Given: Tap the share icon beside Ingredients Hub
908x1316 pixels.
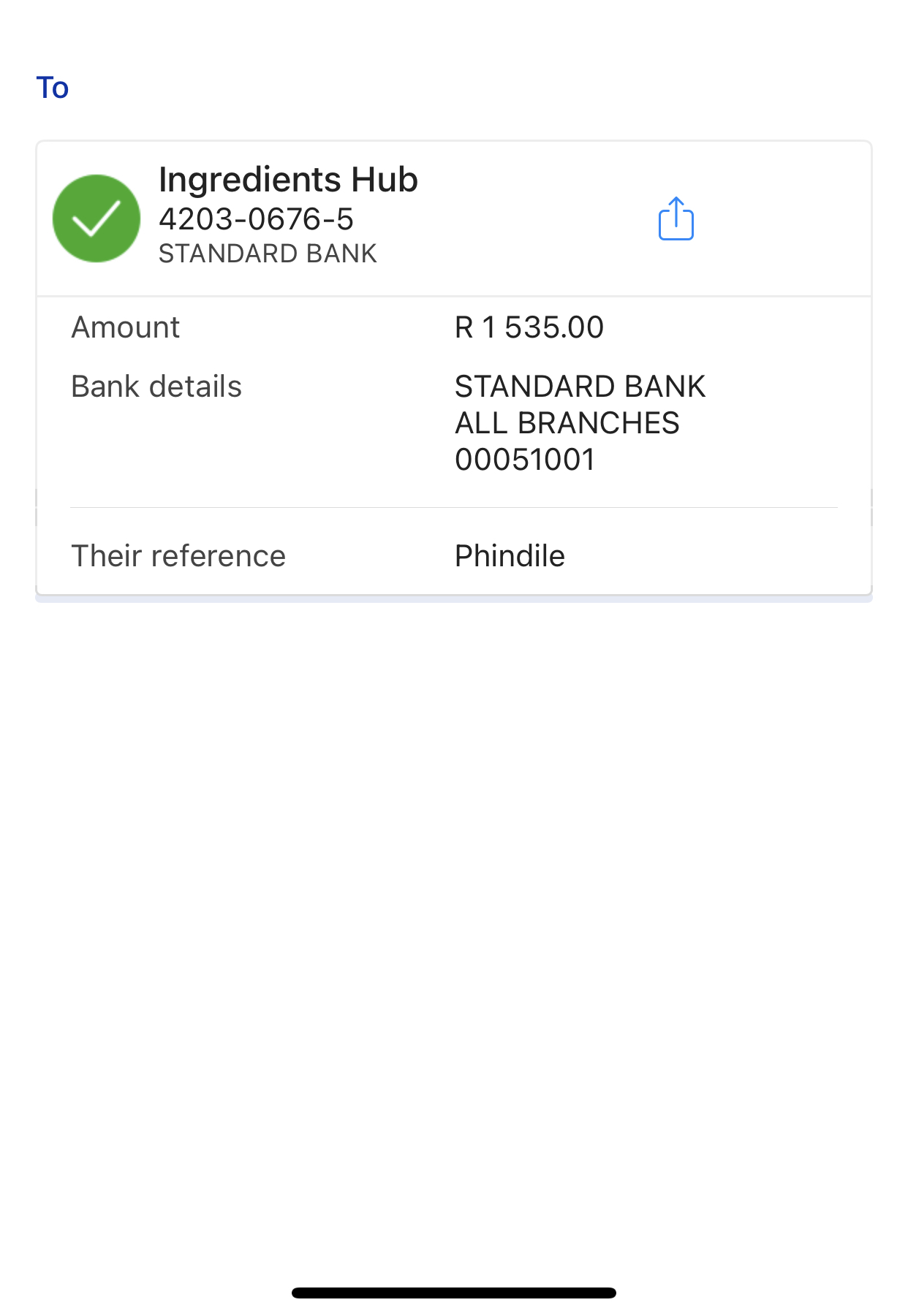Looking at the screenshot, I should [x=676, y=218].
